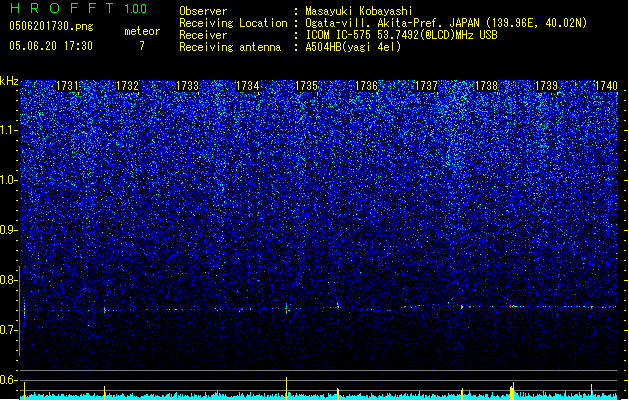This screenshot has width=629, height=400.
Task: Click the 1738 time marker
Action: coord(486,86)
